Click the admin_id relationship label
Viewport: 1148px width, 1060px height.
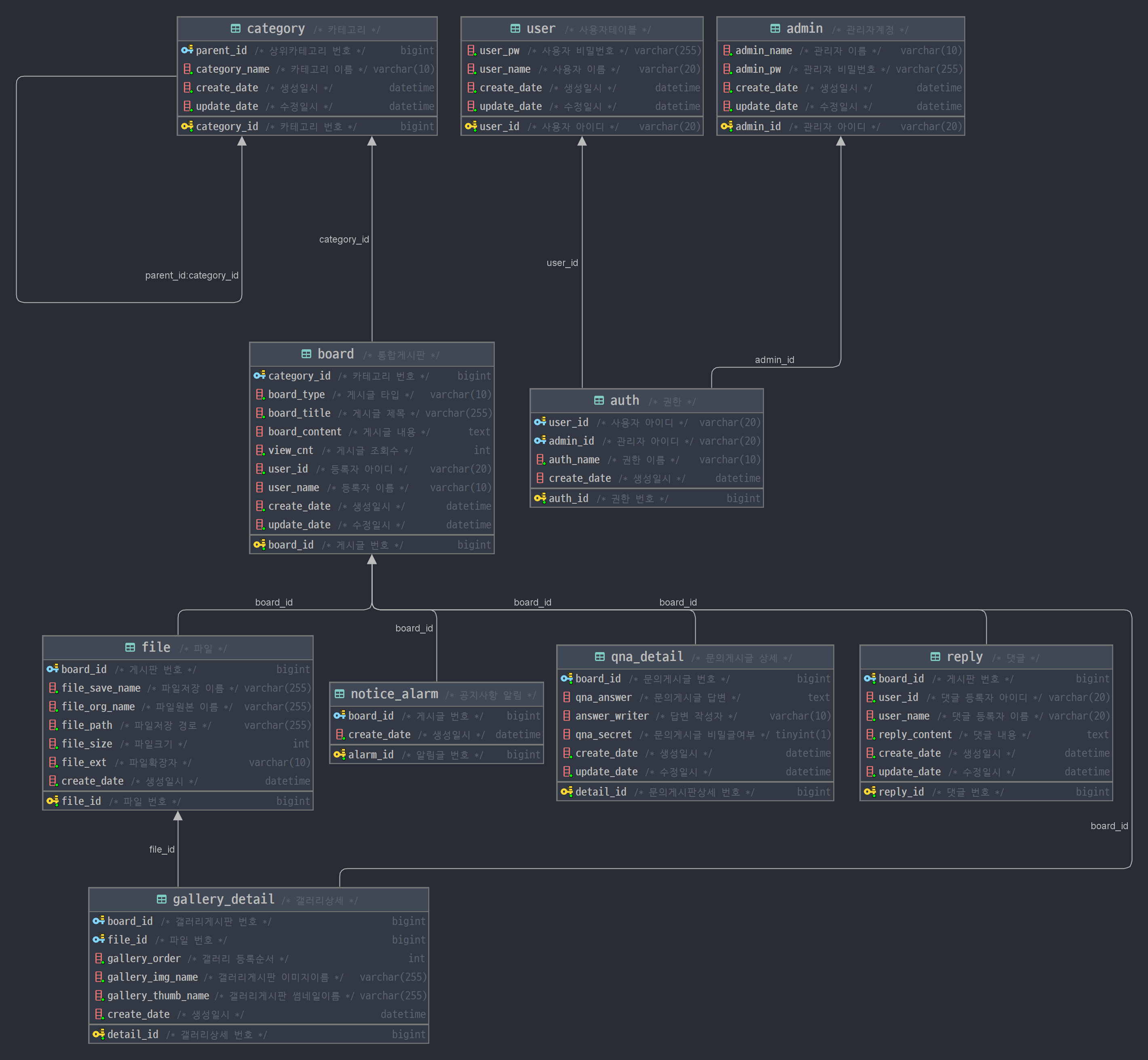pos(775,360)
